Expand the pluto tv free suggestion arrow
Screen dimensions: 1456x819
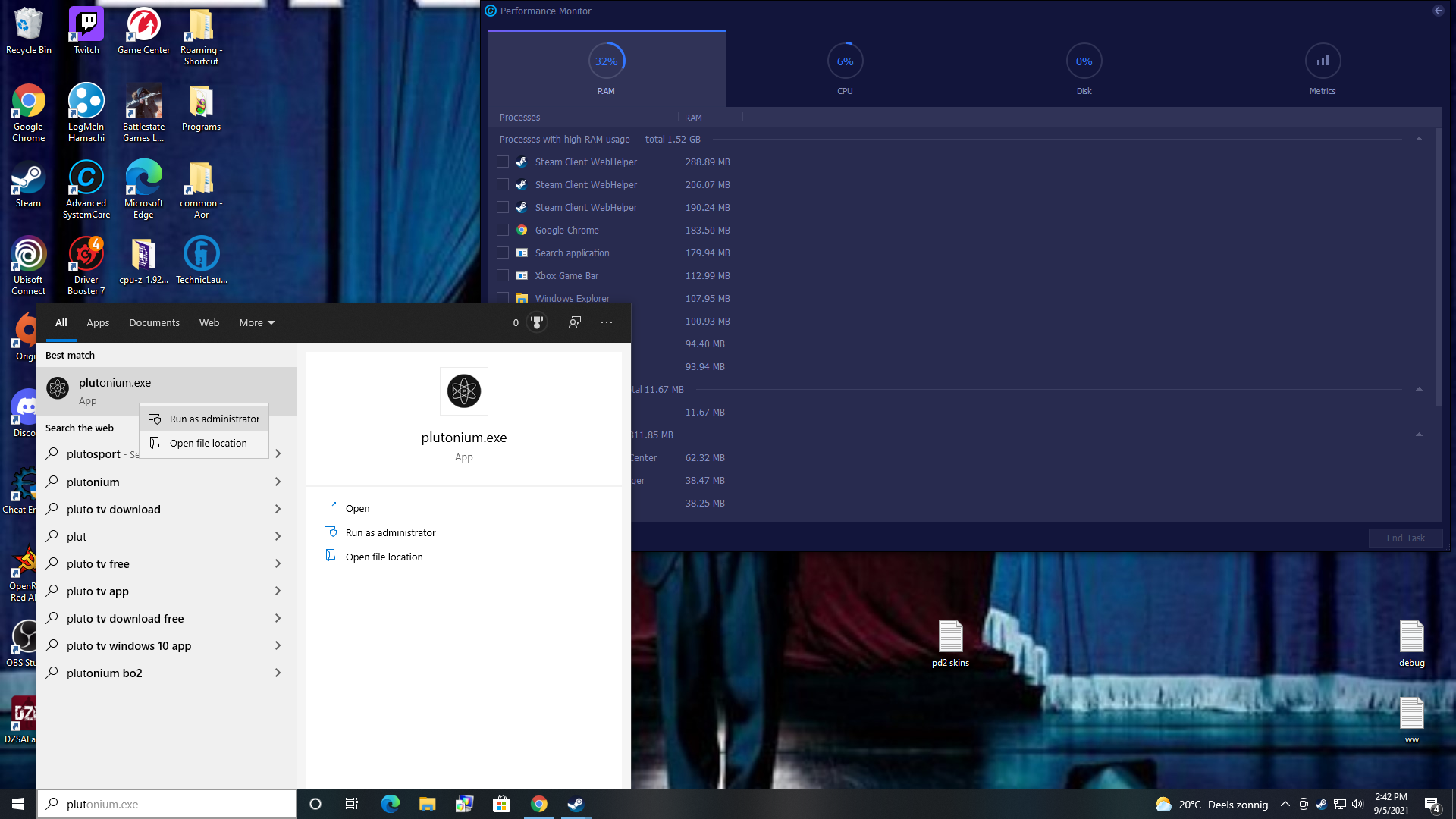coord(278,563)
